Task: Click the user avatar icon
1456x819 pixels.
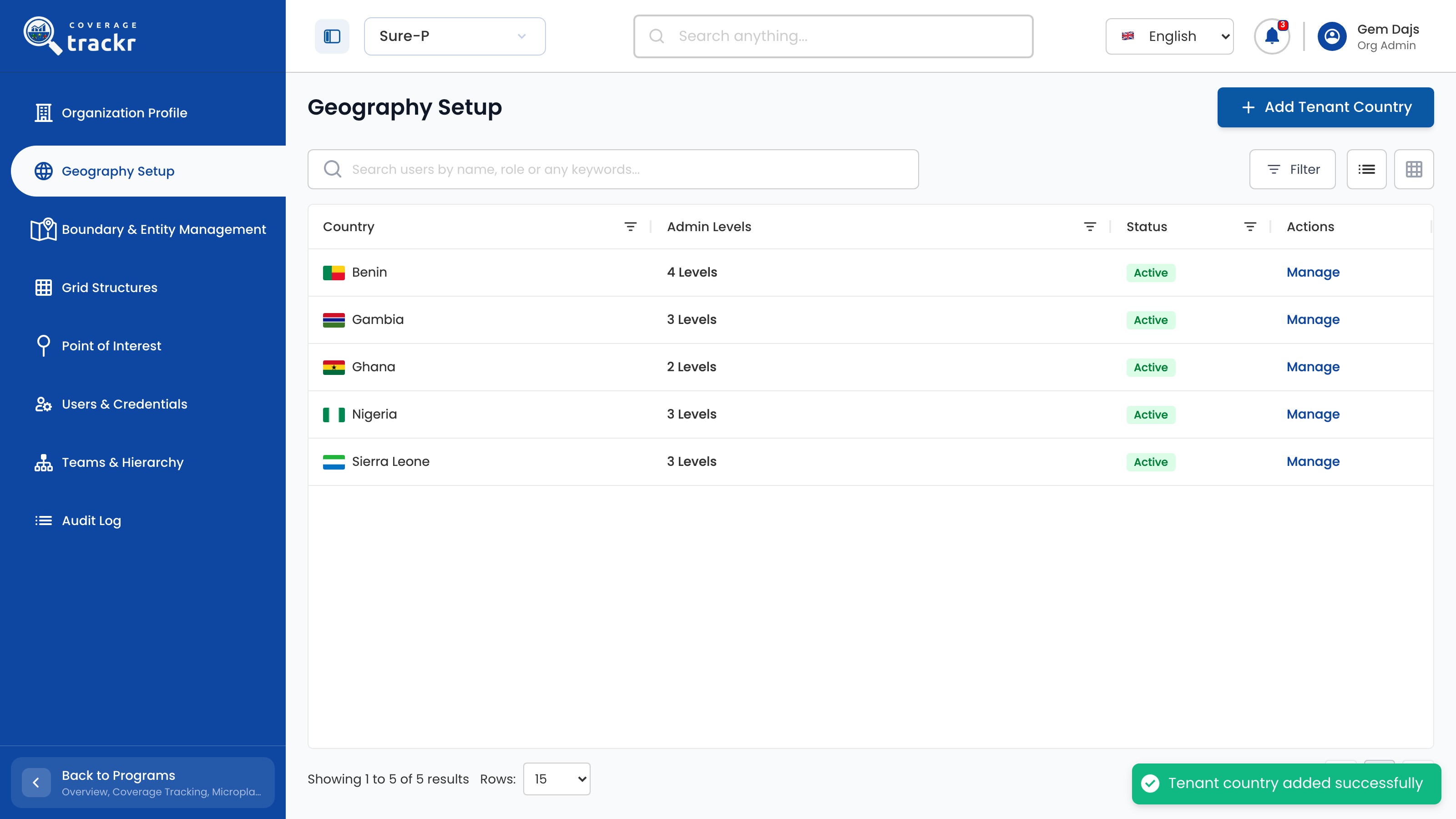Action: [1332, 37]
